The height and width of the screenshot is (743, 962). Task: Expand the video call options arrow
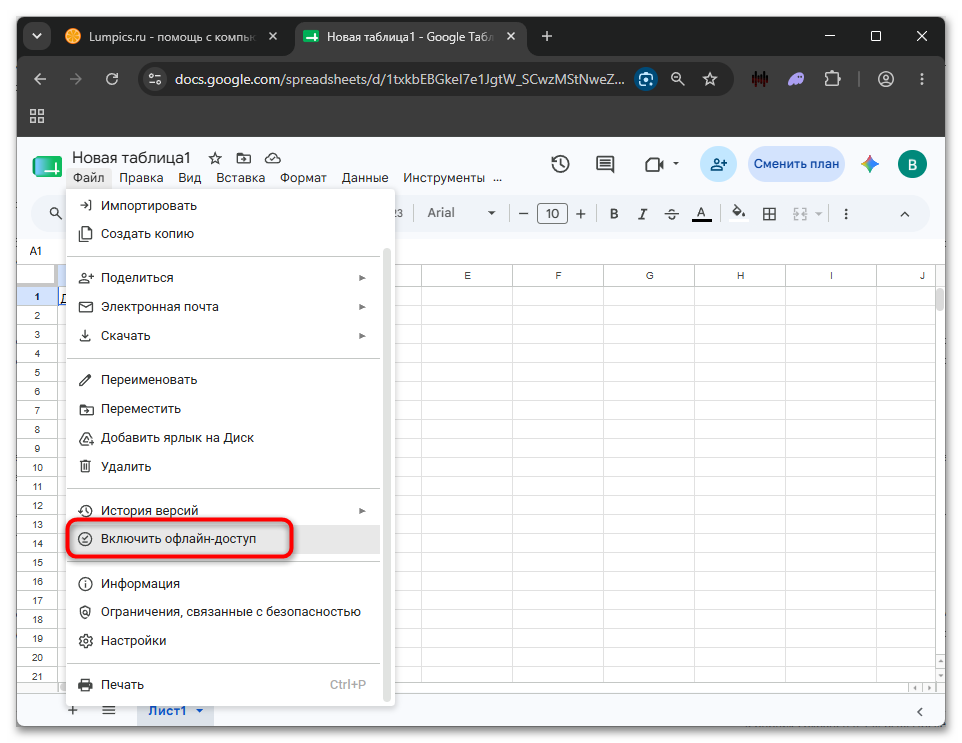(675, 164)
